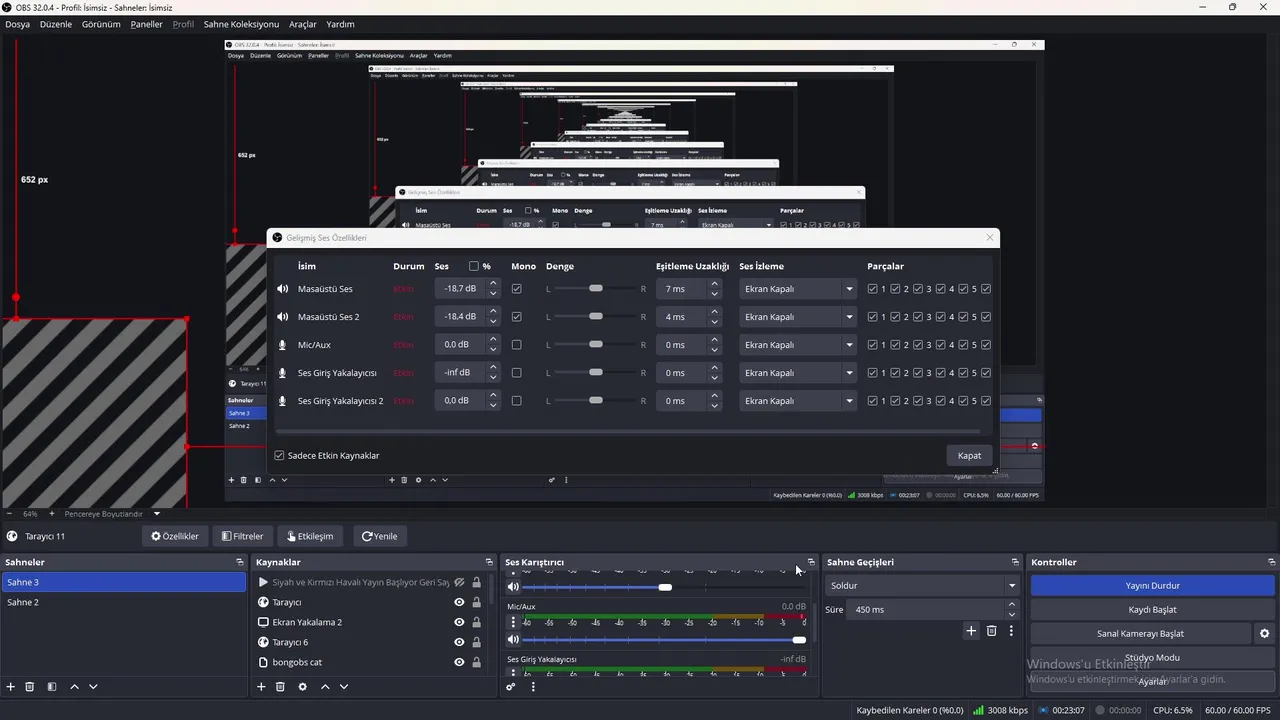Image resolution: width=1280 pixels, height=720 pixels.
Task: Remove scene transition with trash icon
Action: [992, 631]
